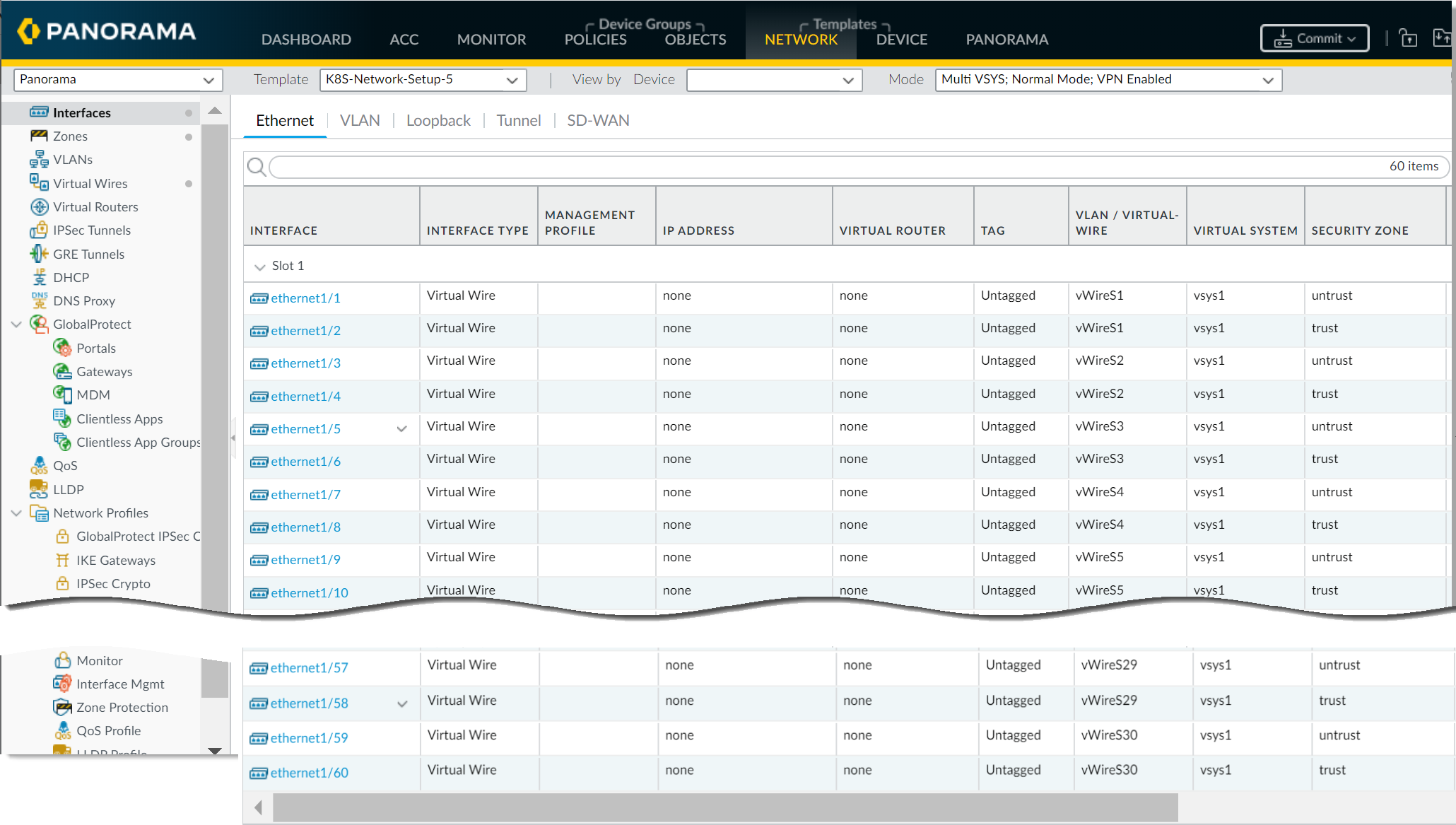This screenshot has height=825, width=1456.
Task: Open the ethernet1/5 row dropdown arrow
Action: point(401,429)
